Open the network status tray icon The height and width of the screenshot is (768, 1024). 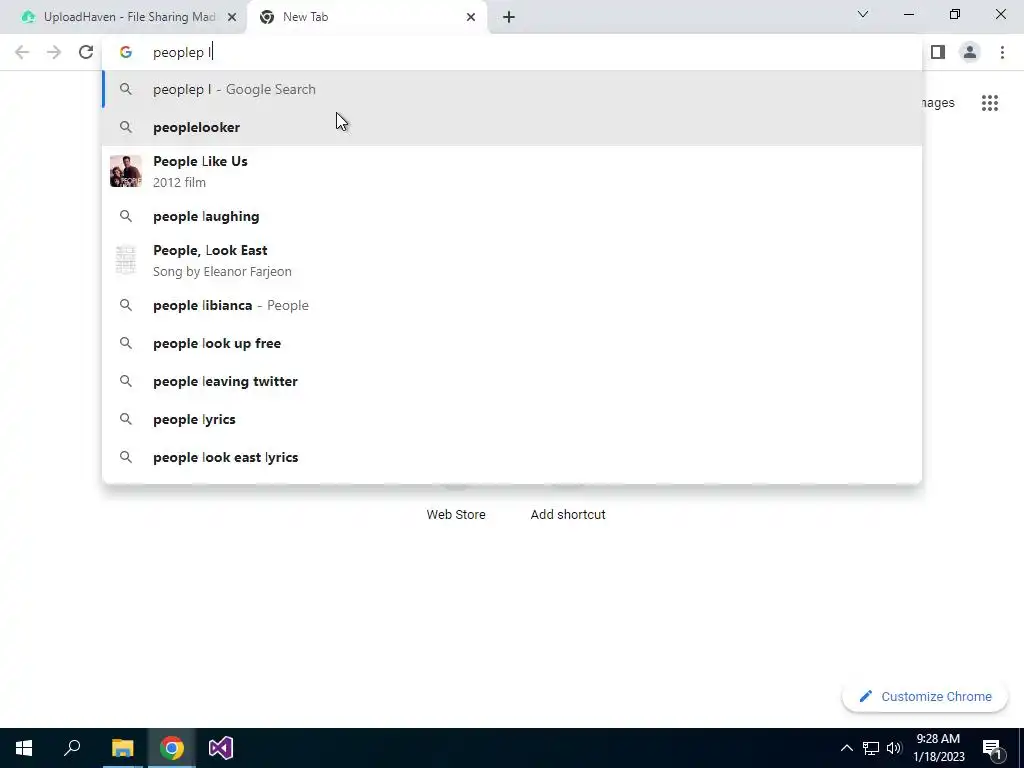871,748
